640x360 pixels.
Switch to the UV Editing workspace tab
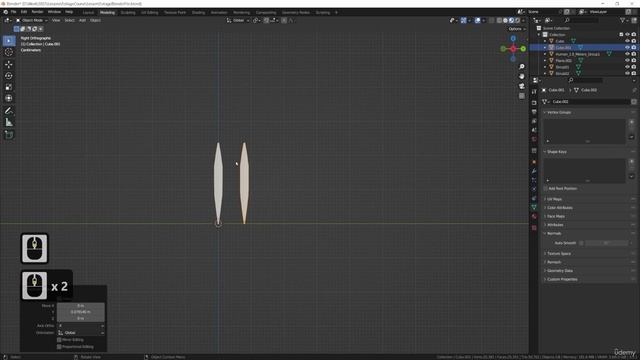point(149,13)
